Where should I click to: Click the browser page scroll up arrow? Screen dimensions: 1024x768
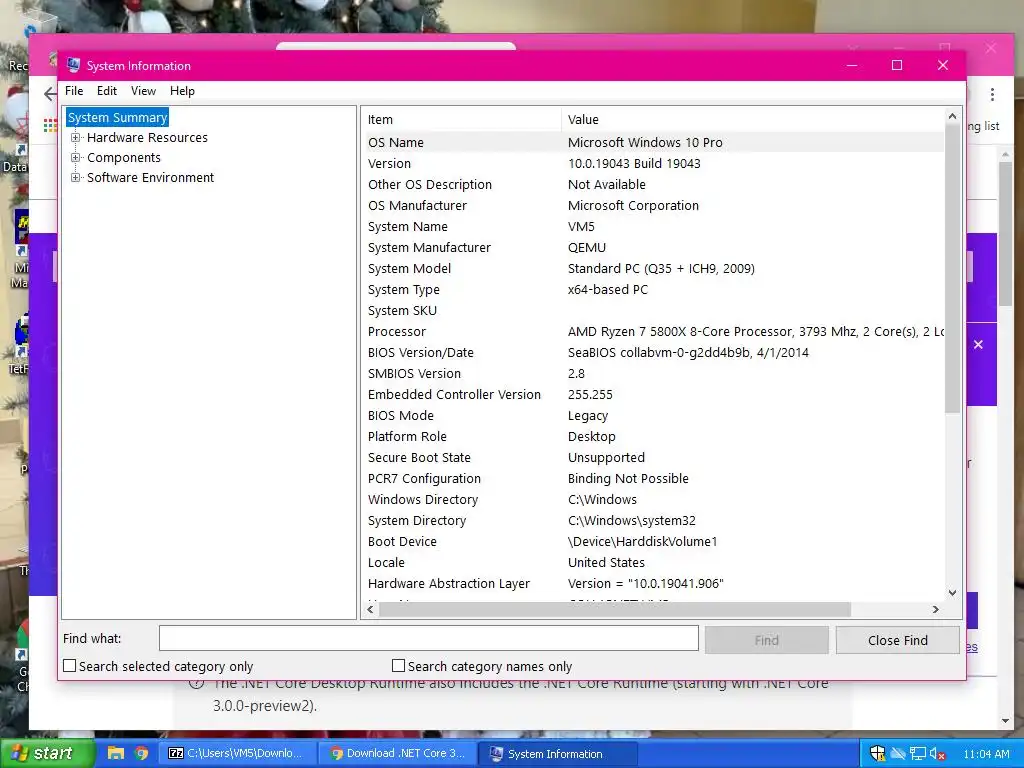point(1005,155)
